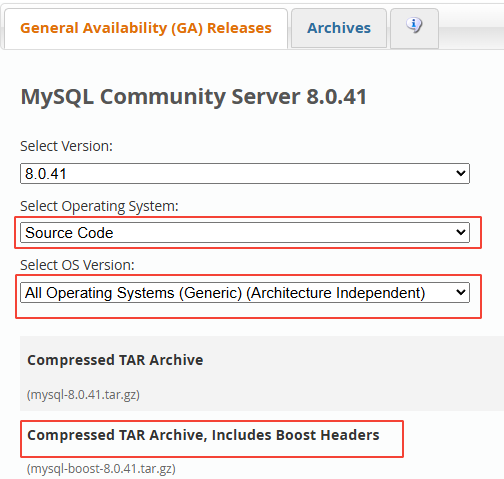Click the mysql-boost-8.0.41.tar.gz file name

[x=101, y=469]
